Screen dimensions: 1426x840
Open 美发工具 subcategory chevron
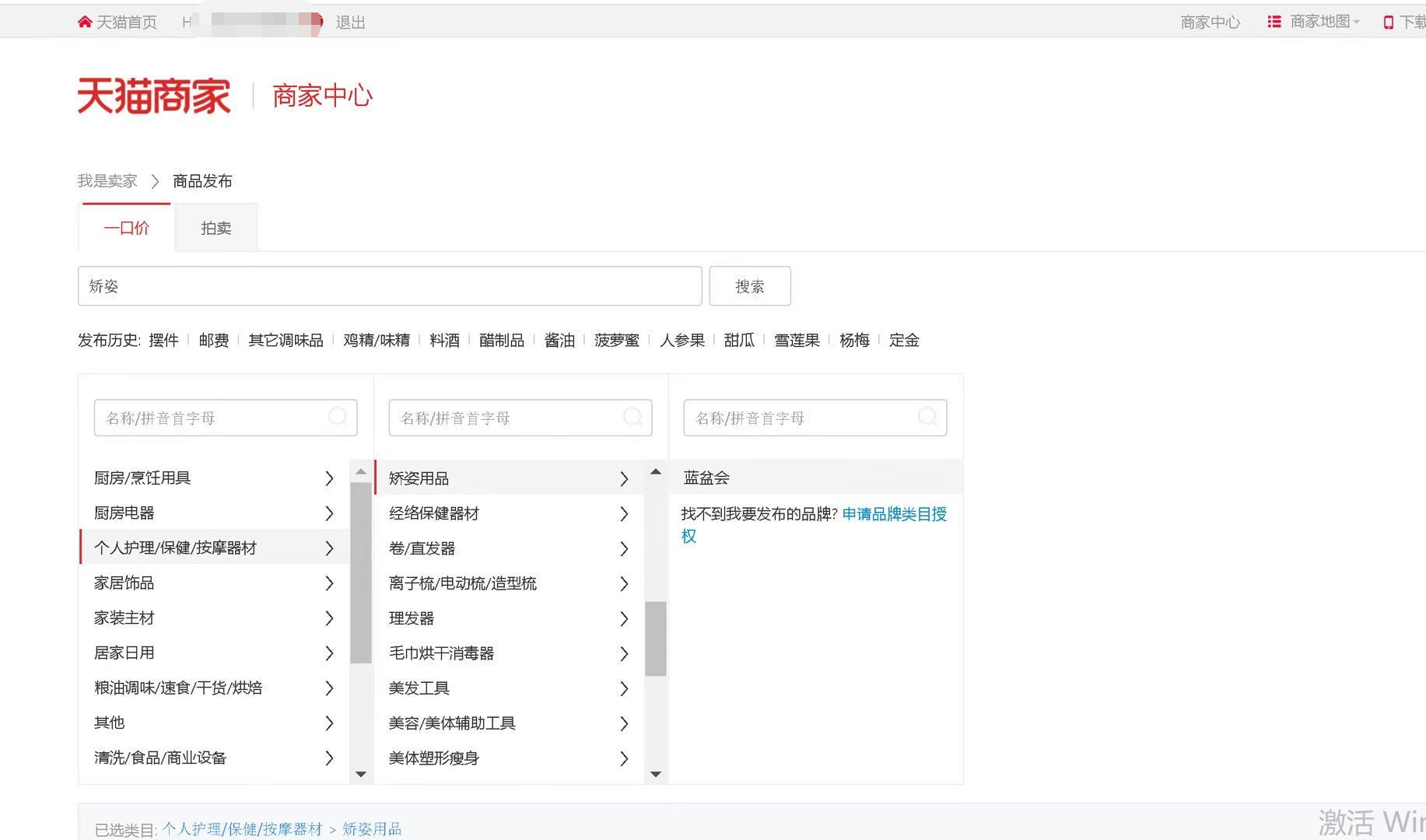point(624,689)
